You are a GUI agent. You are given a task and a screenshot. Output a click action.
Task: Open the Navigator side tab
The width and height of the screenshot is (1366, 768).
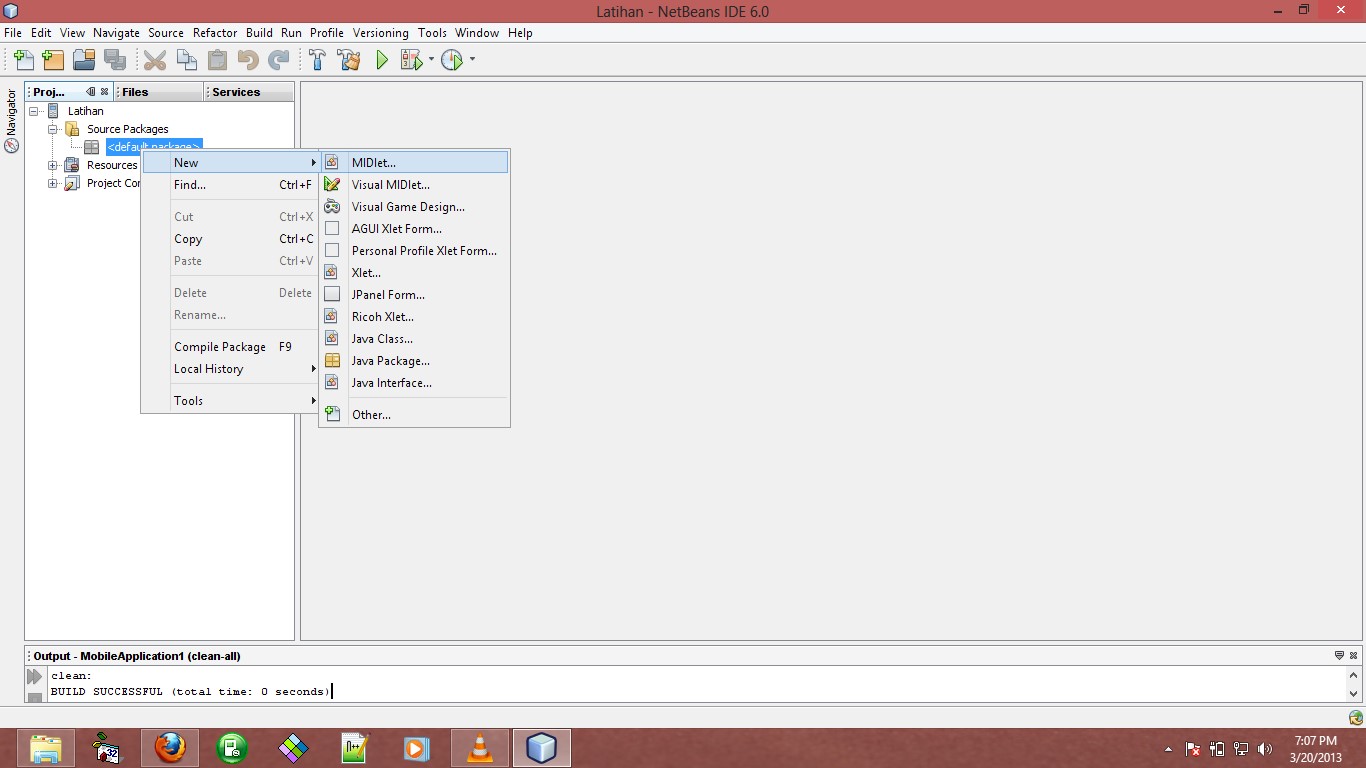12,120
